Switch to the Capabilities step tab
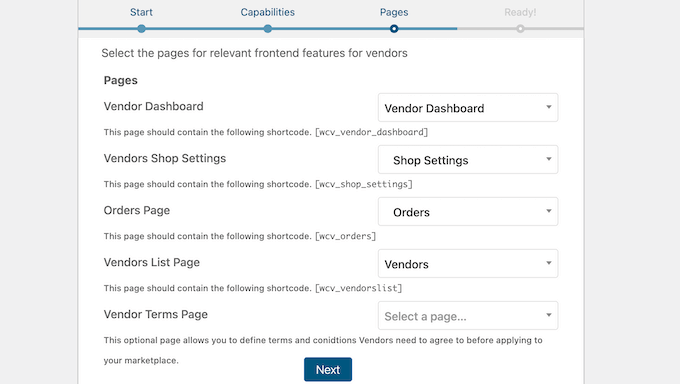Screen dimensions: 680x384 tap(268, 12)
